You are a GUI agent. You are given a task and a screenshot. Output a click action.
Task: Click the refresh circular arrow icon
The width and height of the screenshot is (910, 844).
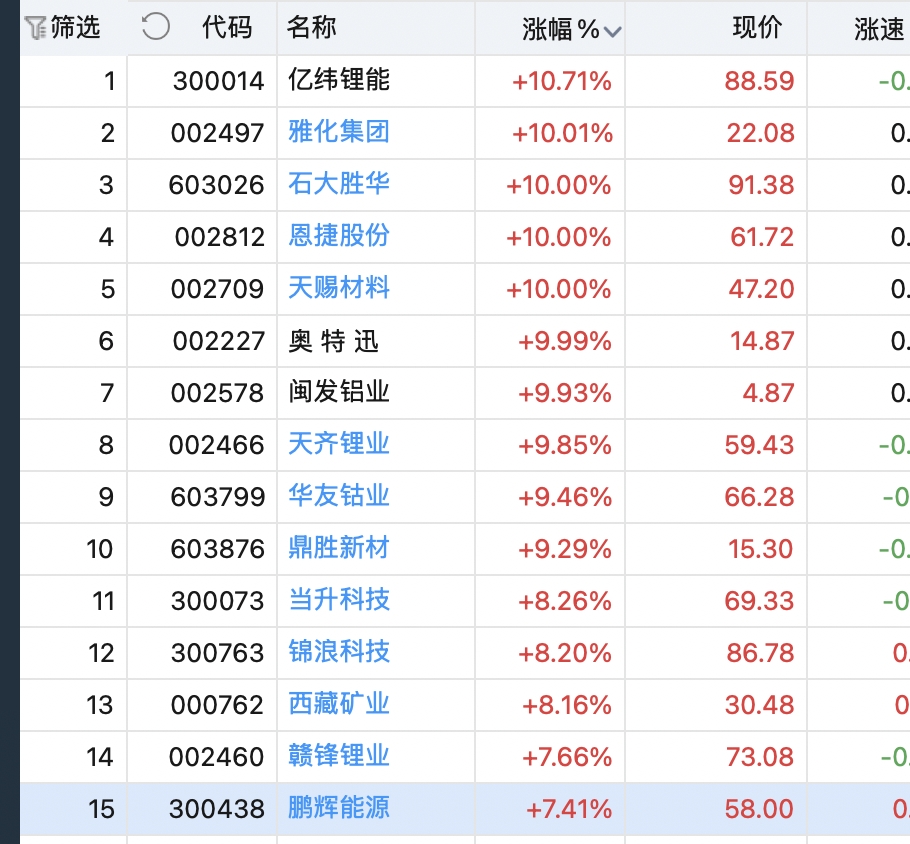point(156,27)
